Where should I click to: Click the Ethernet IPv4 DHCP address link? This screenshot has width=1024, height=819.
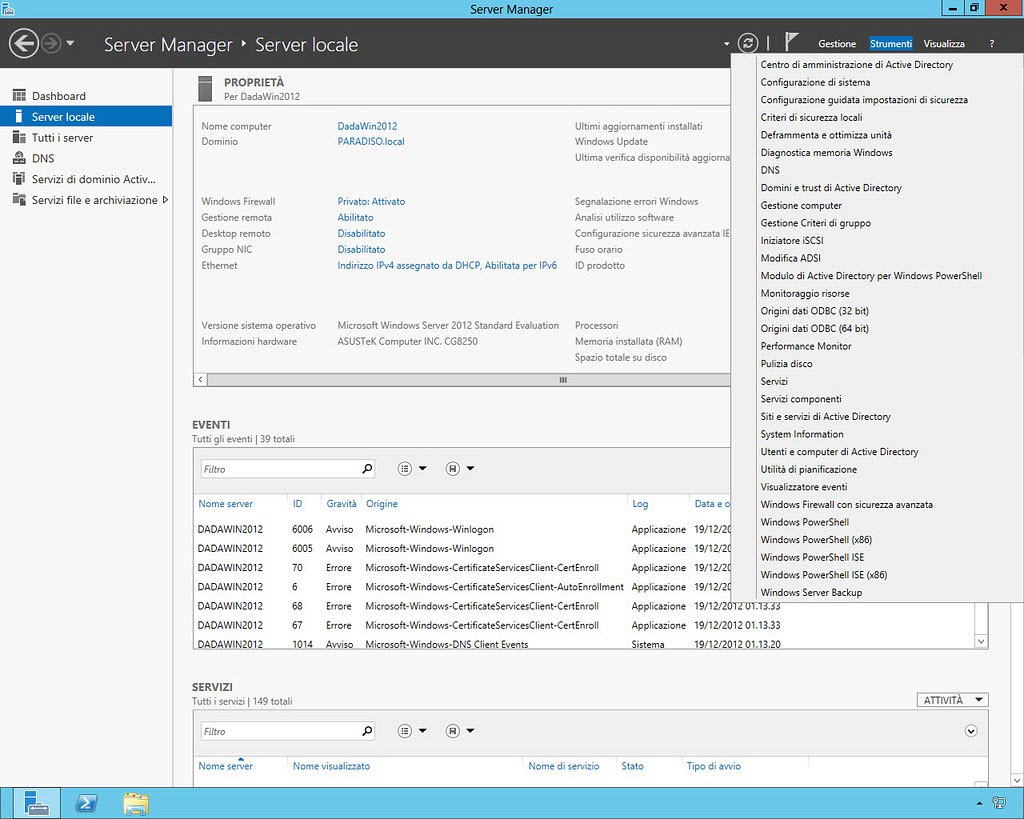pyautogui.click(x=447, y=265)
